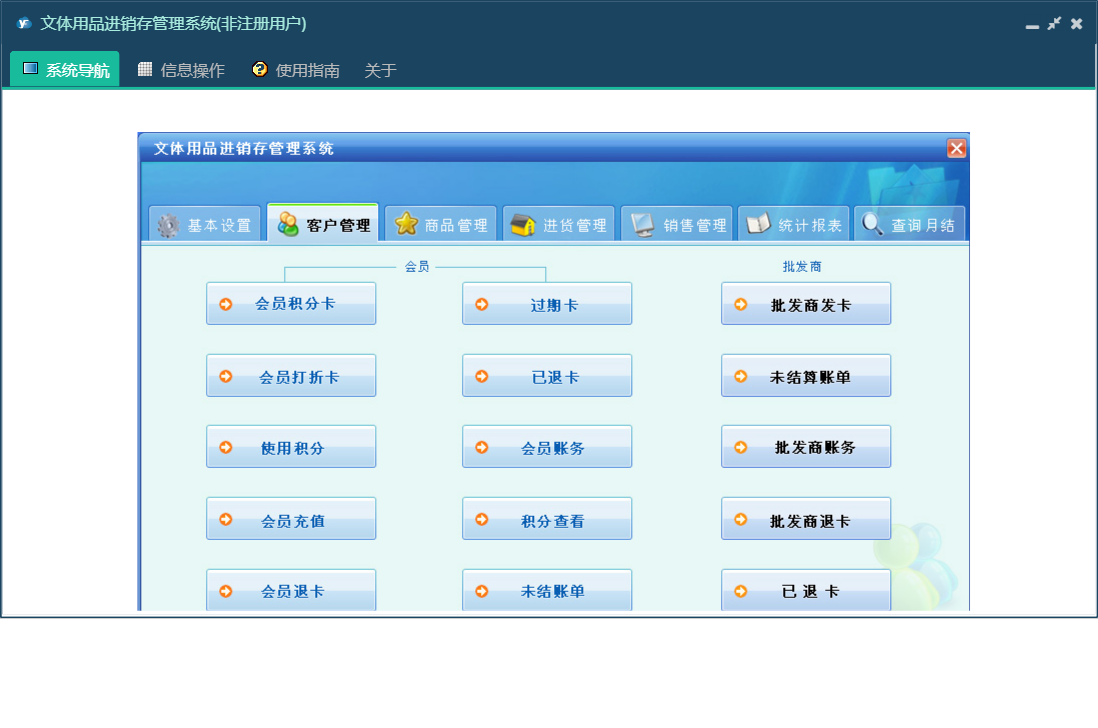Click the orange arrow icon on 会员充值
Screen dimensions: 1098x728
[225, 519]
